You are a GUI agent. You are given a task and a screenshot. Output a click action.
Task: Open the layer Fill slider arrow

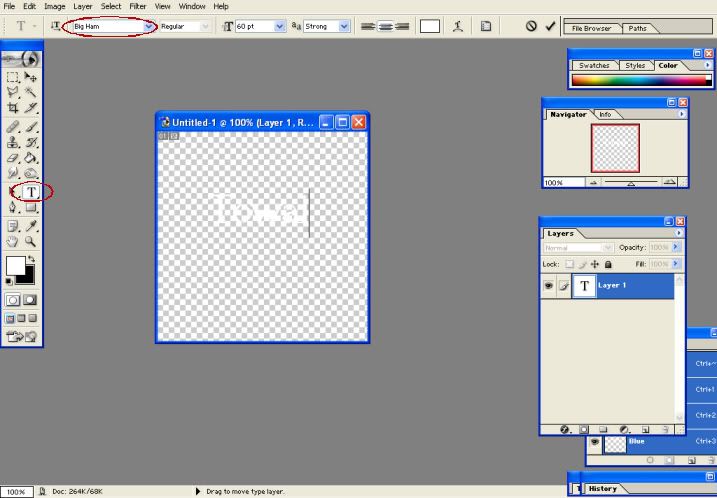tap(675, 264)
